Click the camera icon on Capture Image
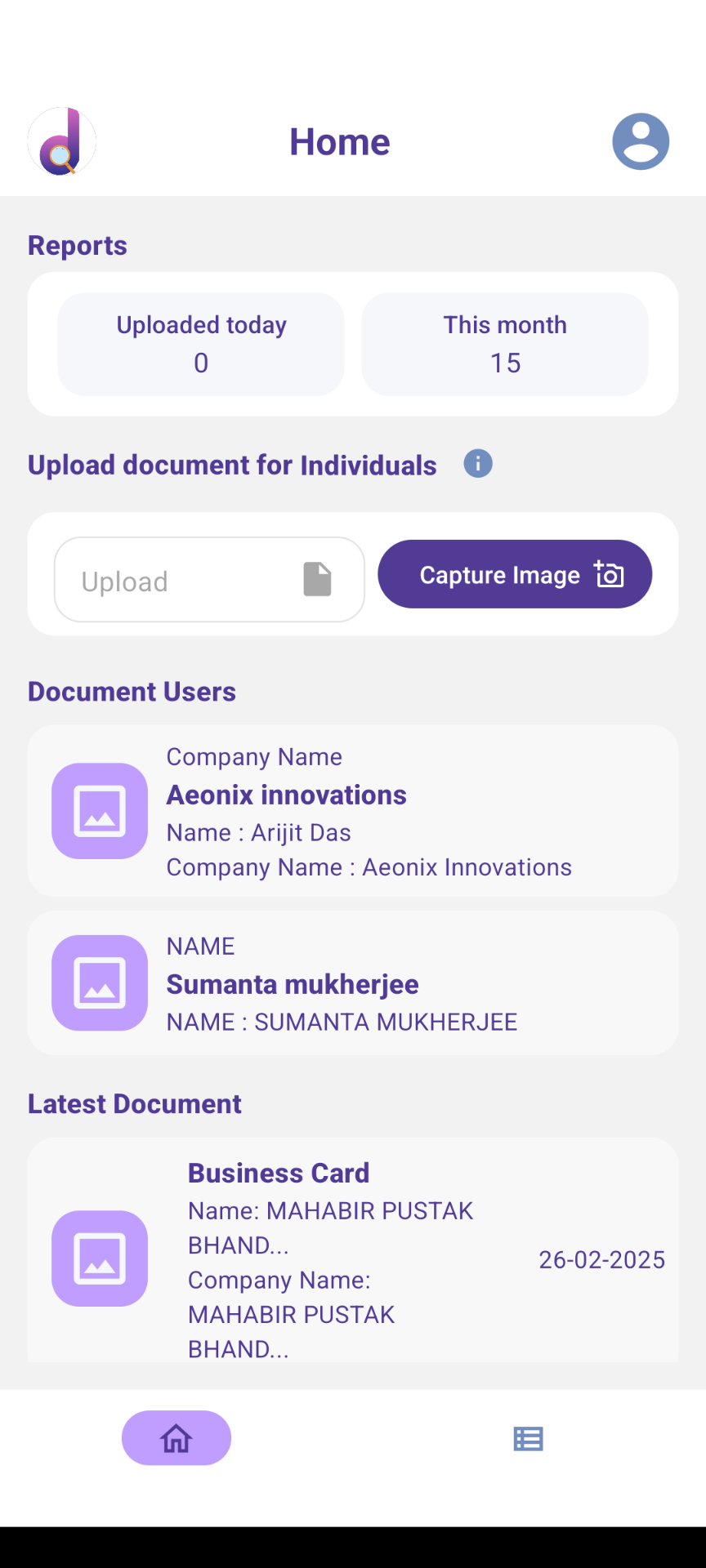This screenshot has width=706, height=1568. 610,574
